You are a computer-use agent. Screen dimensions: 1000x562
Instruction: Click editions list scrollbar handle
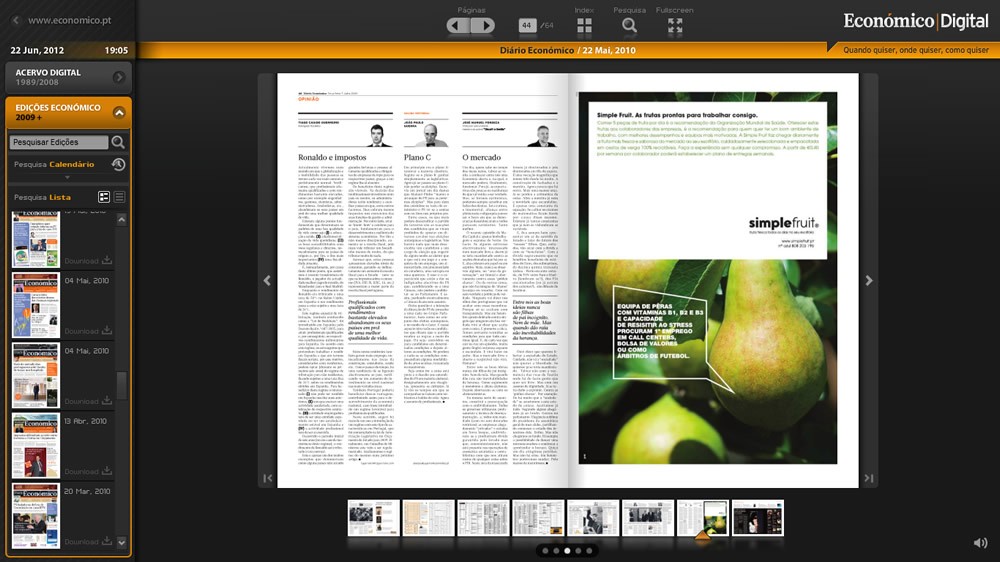[x=121, y=385]
